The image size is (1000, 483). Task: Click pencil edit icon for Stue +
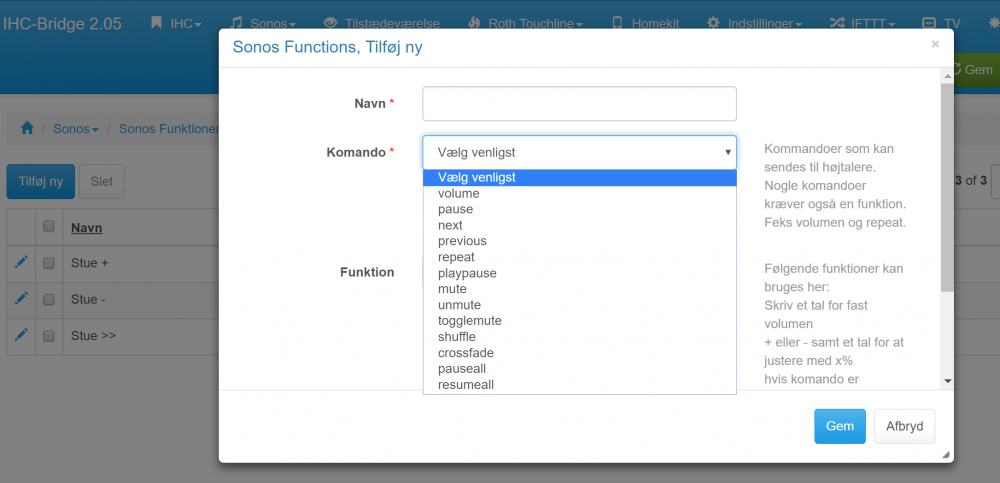point(21,262)
